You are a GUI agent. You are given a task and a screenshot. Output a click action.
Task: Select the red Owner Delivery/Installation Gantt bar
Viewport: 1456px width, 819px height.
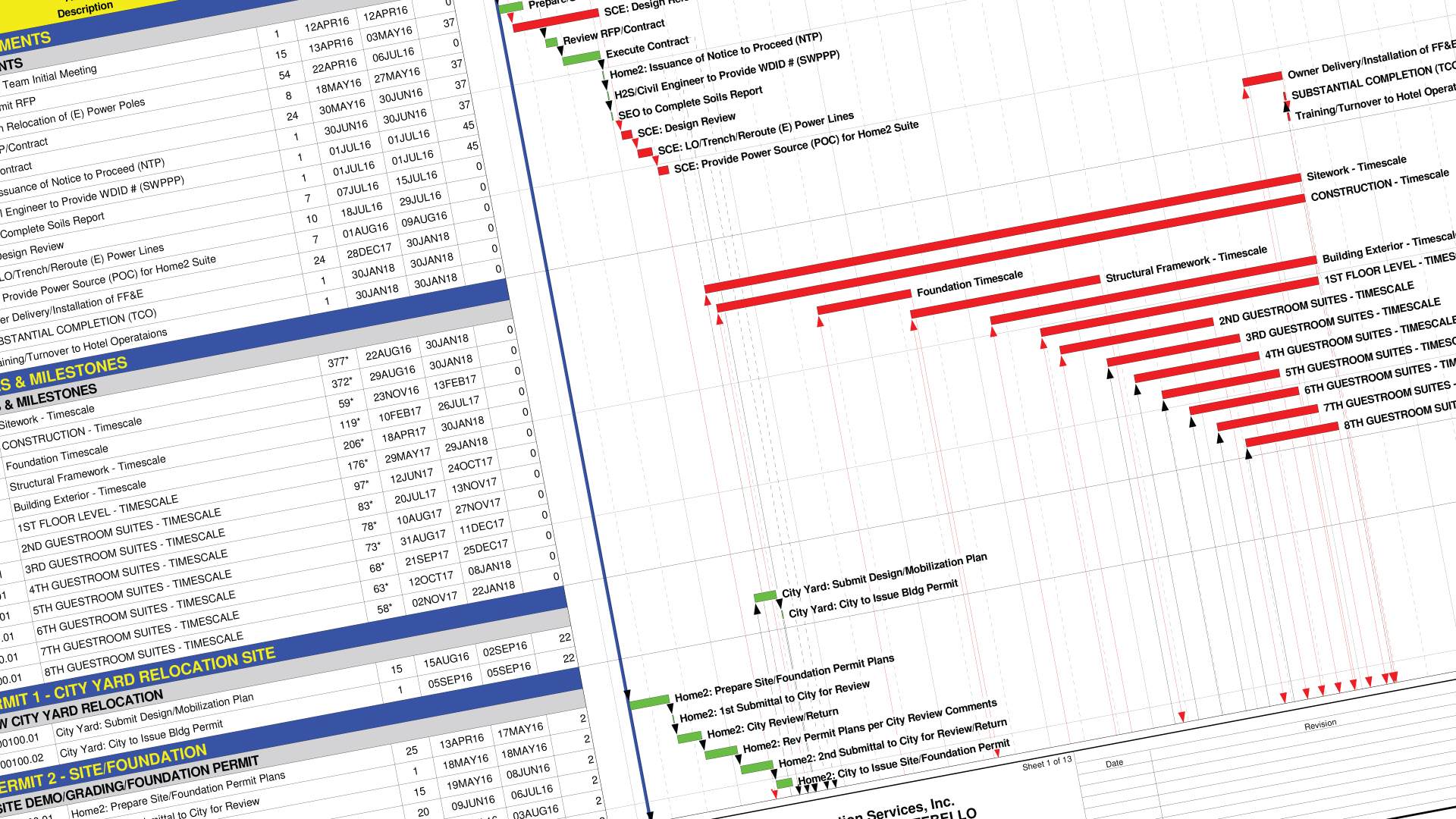1262,79
